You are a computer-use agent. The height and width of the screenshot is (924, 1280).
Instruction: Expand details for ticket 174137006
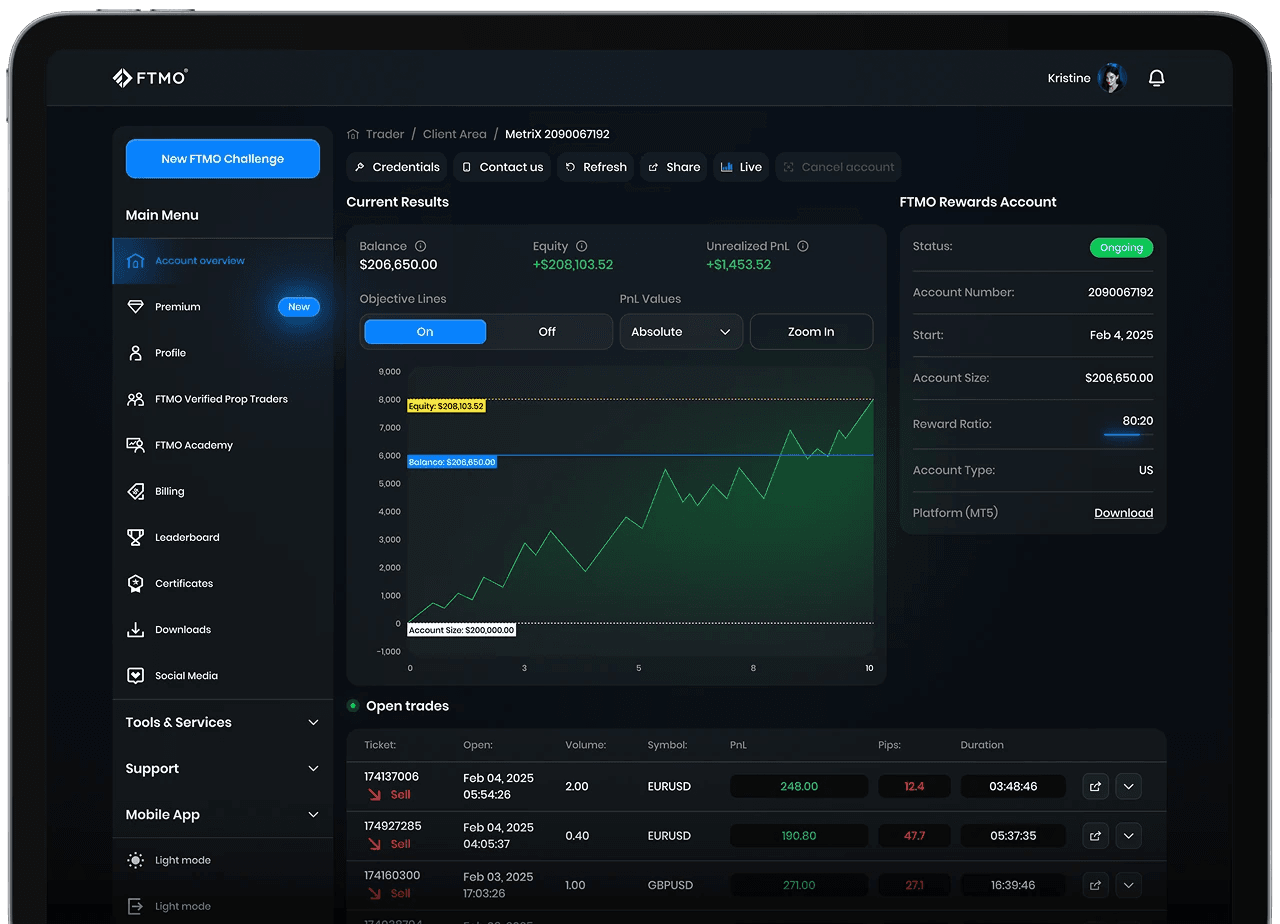(1129, 786)
